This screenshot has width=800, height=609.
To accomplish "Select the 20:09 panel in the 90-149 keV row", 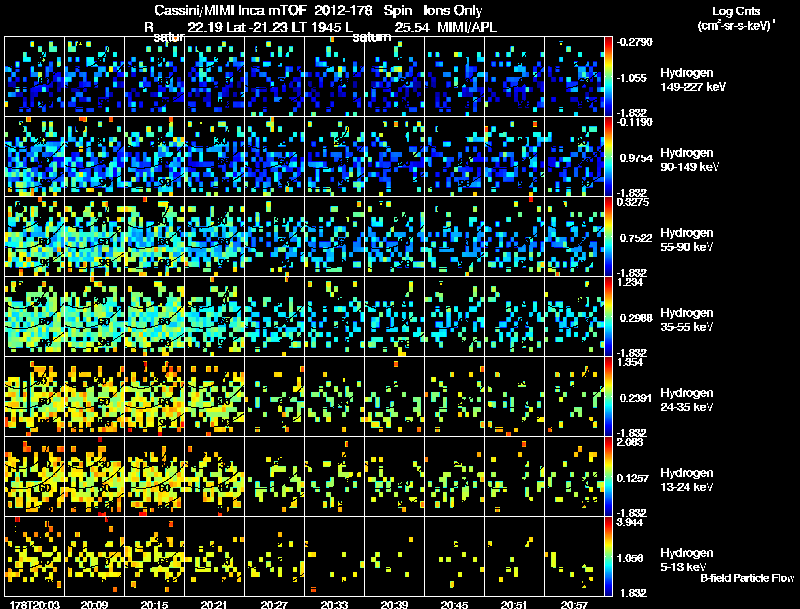I will pos(94,157).
